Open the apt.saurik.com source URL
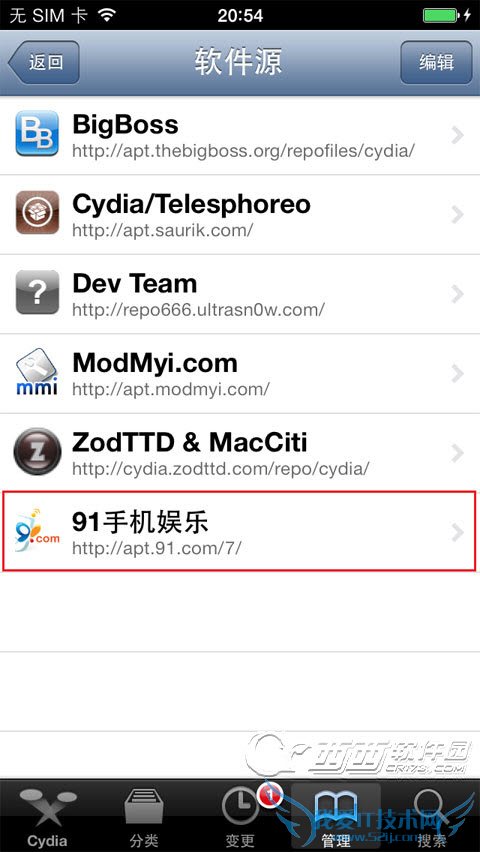 point(163,230)
